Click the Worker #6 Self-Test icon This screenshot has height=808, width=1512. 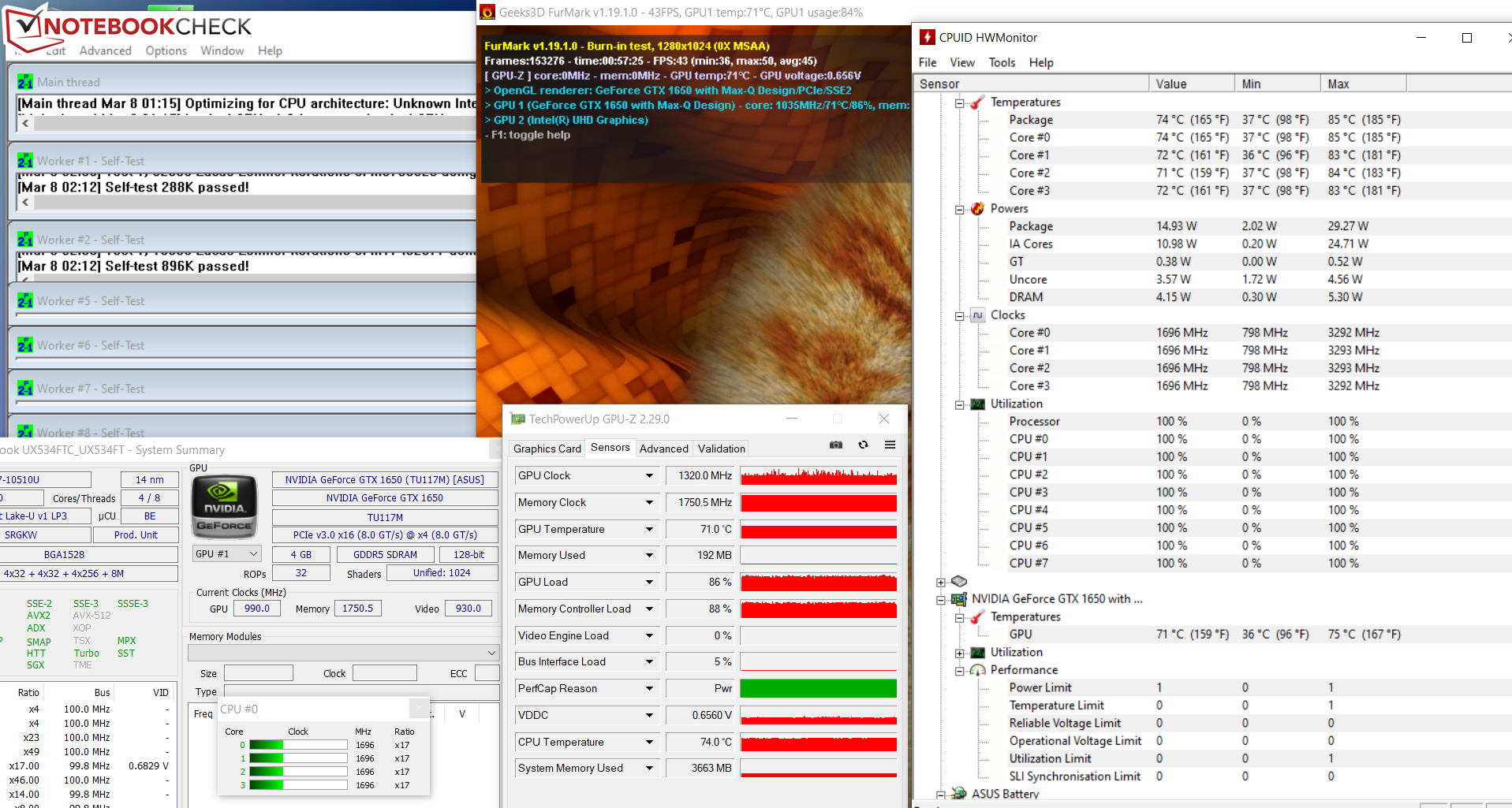(x=25, y=345)
